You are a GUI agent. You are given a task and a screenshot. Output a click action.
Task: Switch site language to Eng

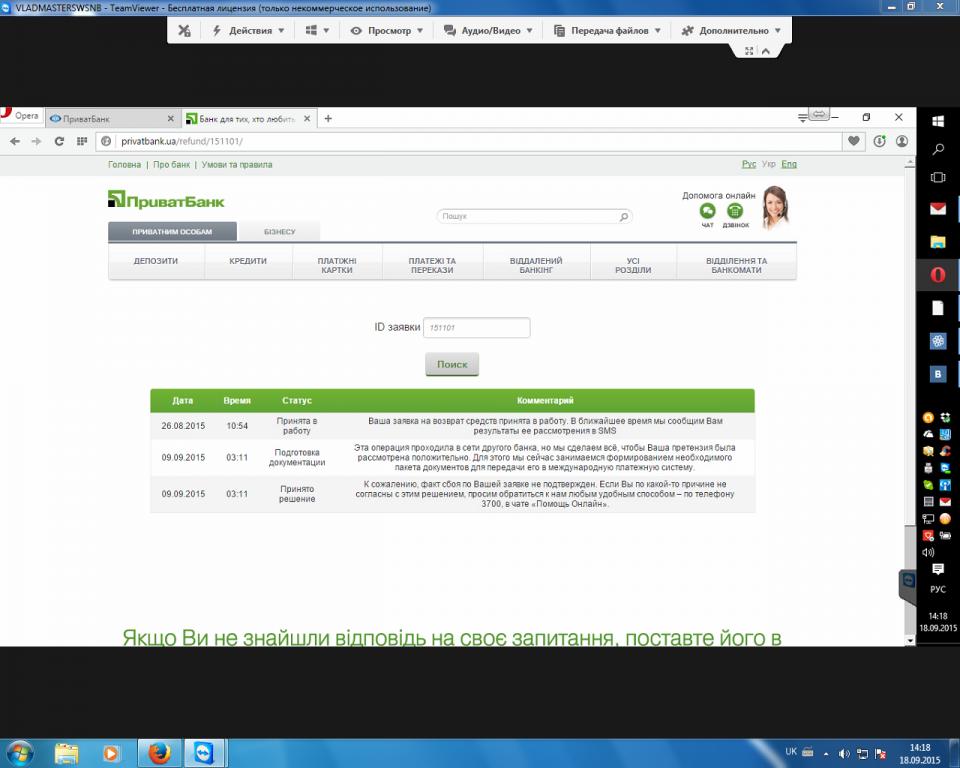pyautogui.click(x=789, y=164)
